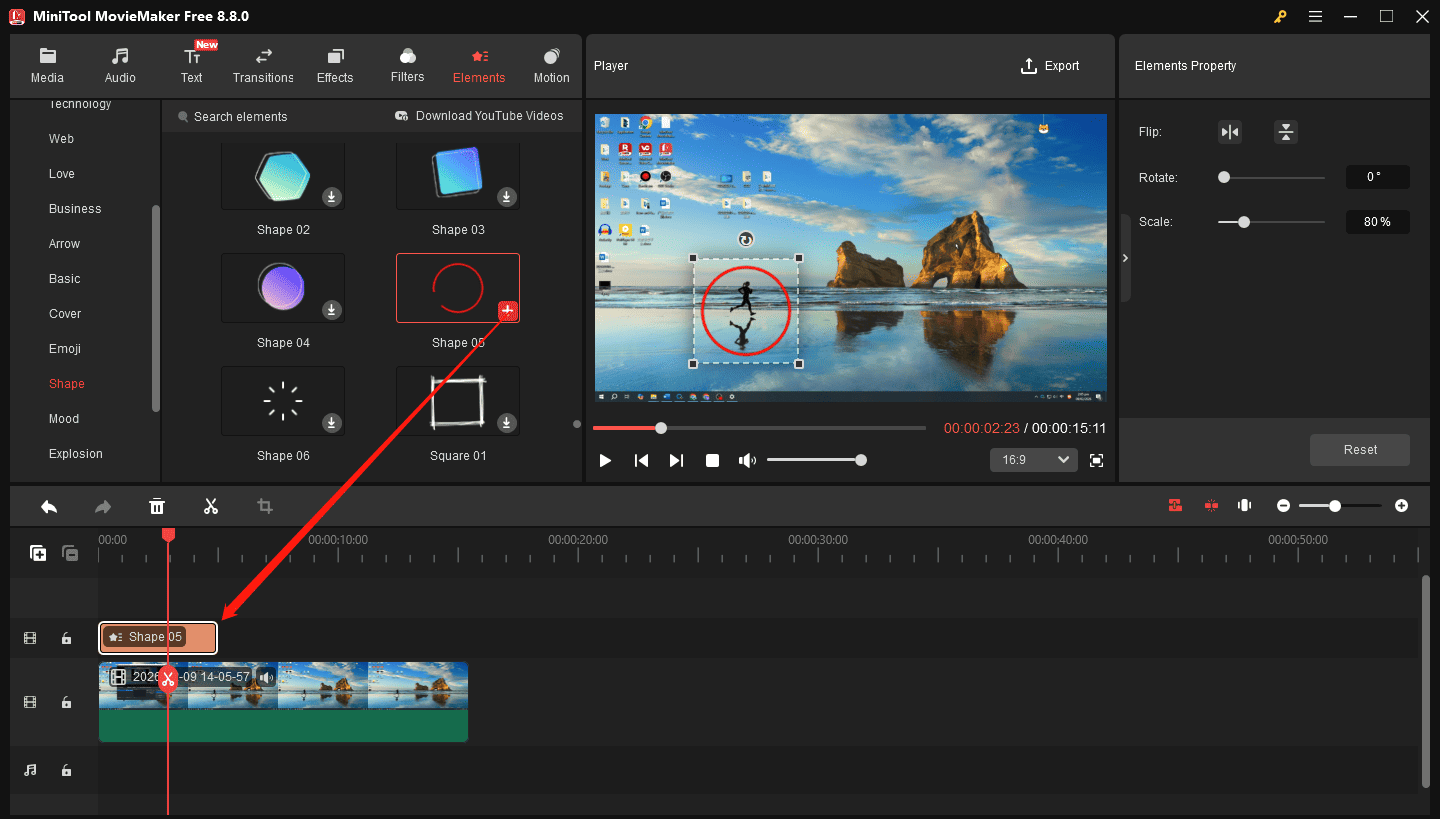Download the Shape 06 element
1440x819 pixels.
332,423
